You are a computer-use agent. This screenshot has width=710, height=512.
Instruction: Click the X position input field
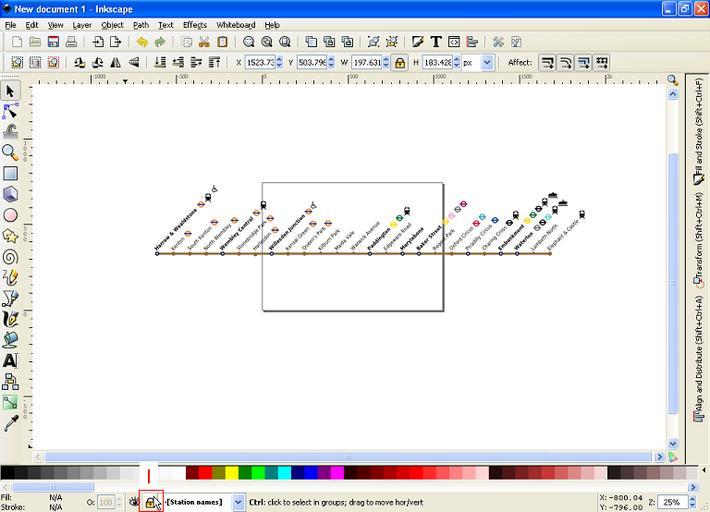point(260,62)
